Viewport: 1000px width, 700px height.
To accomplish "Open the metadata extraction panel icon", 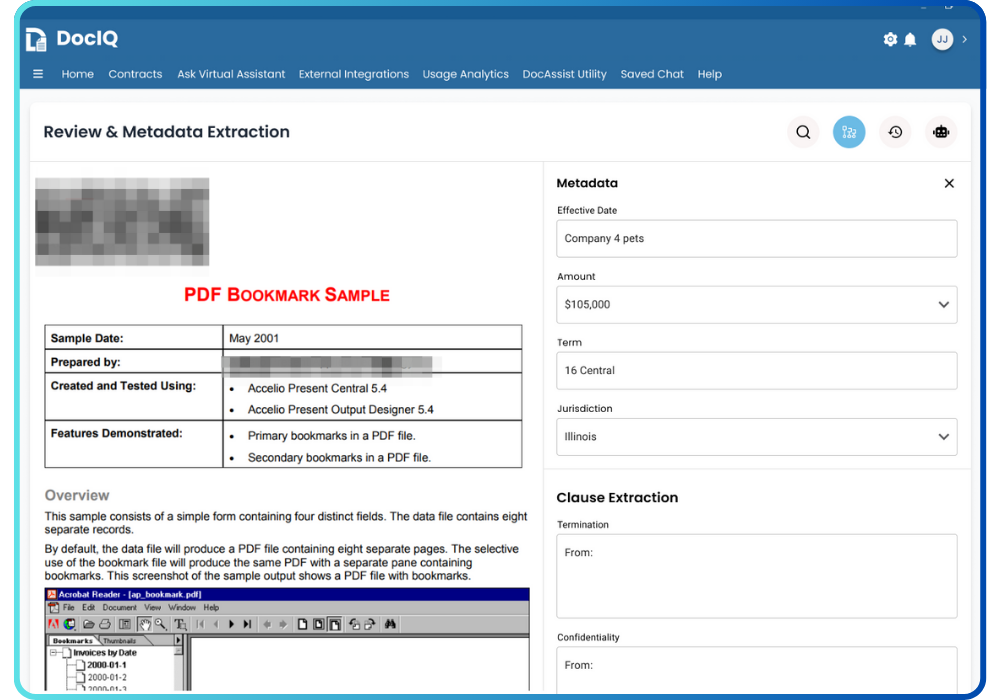I will pos(849,132).
